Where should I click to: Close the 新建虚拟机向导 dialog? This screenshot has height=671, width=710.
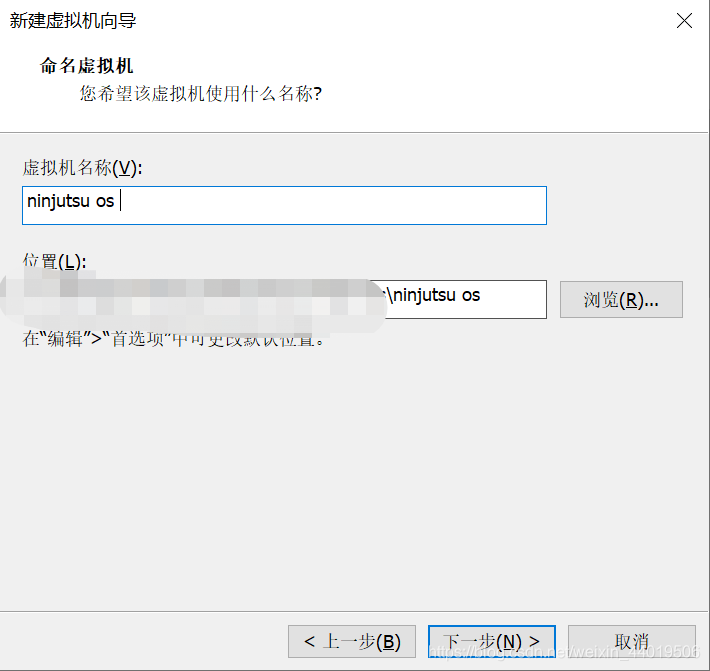point(684,20)
